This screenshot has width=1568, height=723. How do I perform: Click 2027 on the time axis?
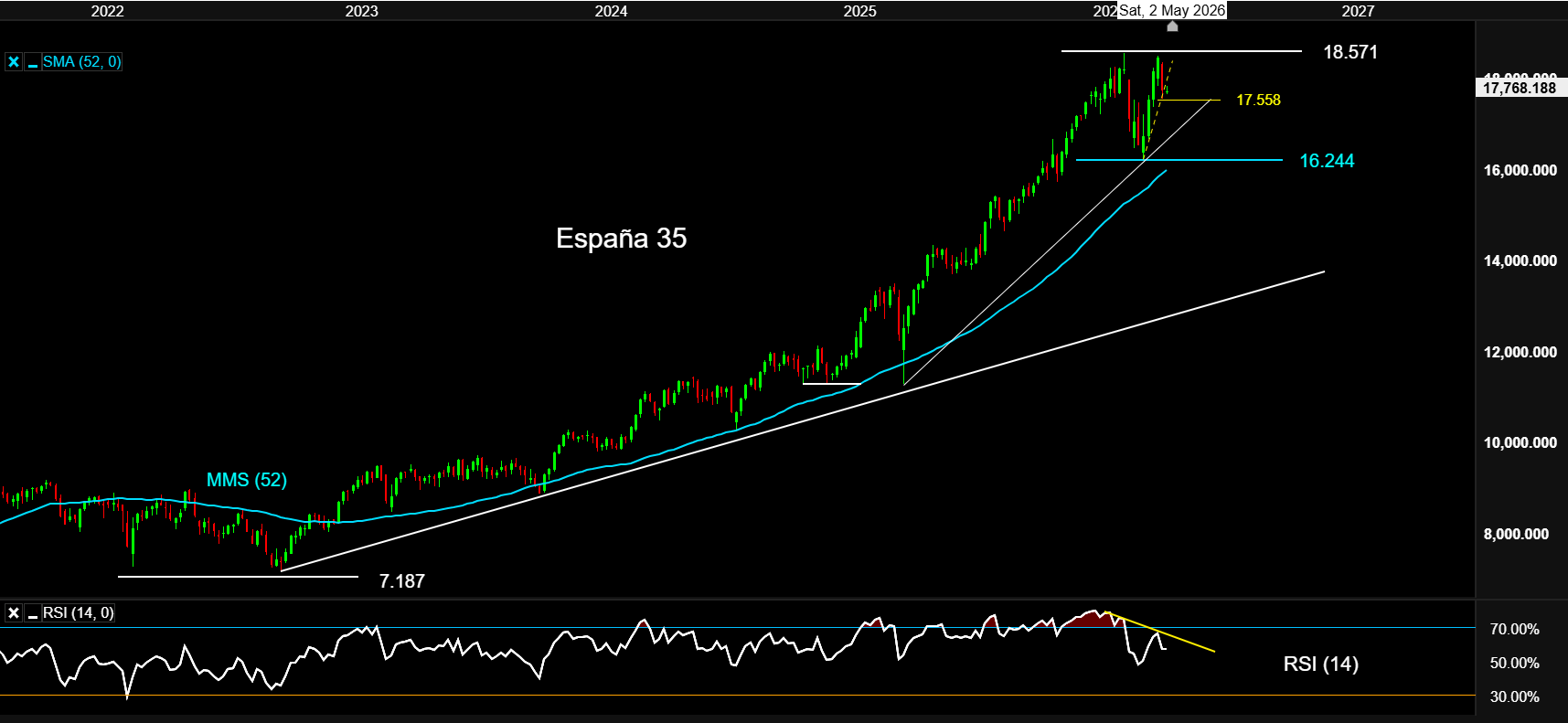tap(1358, 11)
